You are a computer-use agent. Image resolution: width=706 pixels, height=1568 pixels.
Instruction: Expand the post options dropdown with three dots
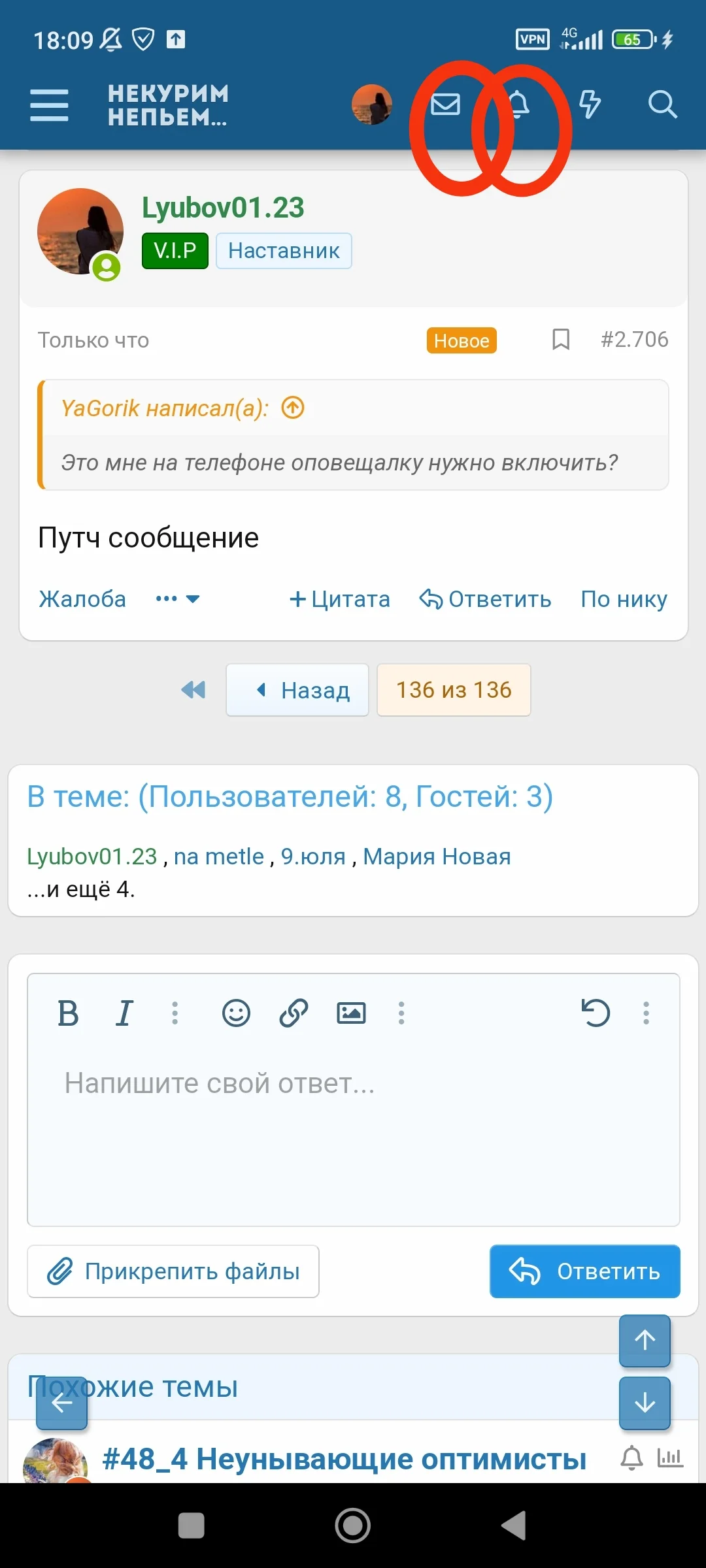(176, 598)
